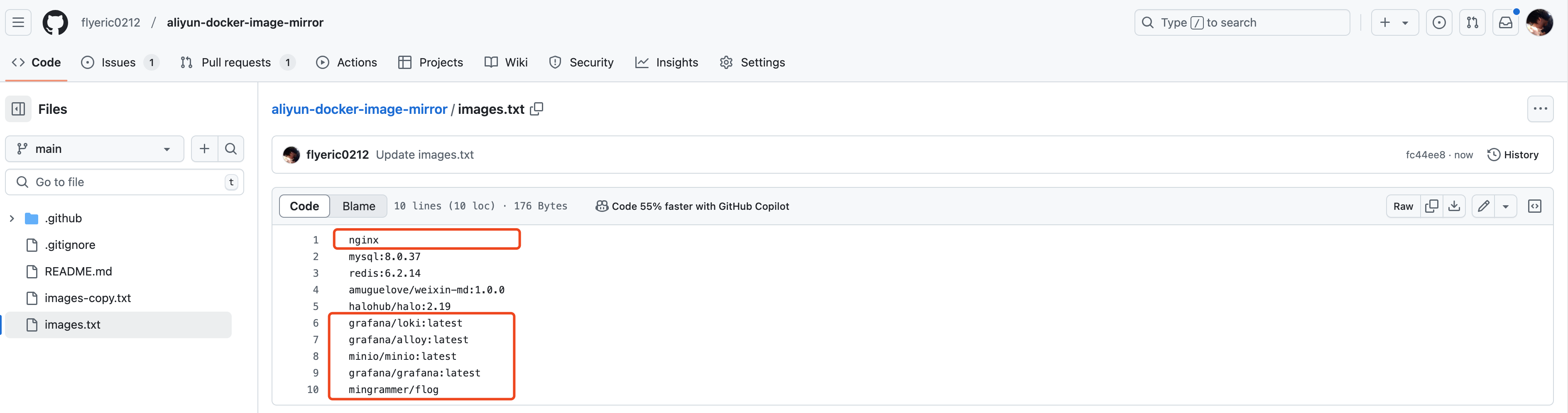The width and height of the screenshot is (1568, 413).
Task: Open the symbols panel icon
Action: (x=1535, y=206)
